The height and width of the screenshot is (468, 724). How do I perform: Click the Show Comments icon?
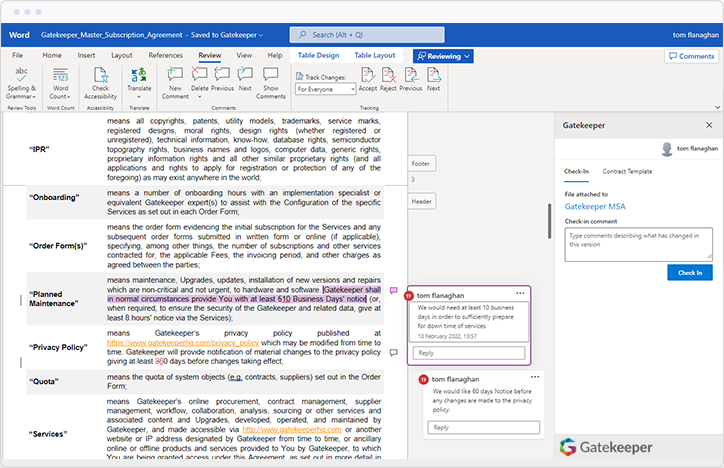coord(270,80)
